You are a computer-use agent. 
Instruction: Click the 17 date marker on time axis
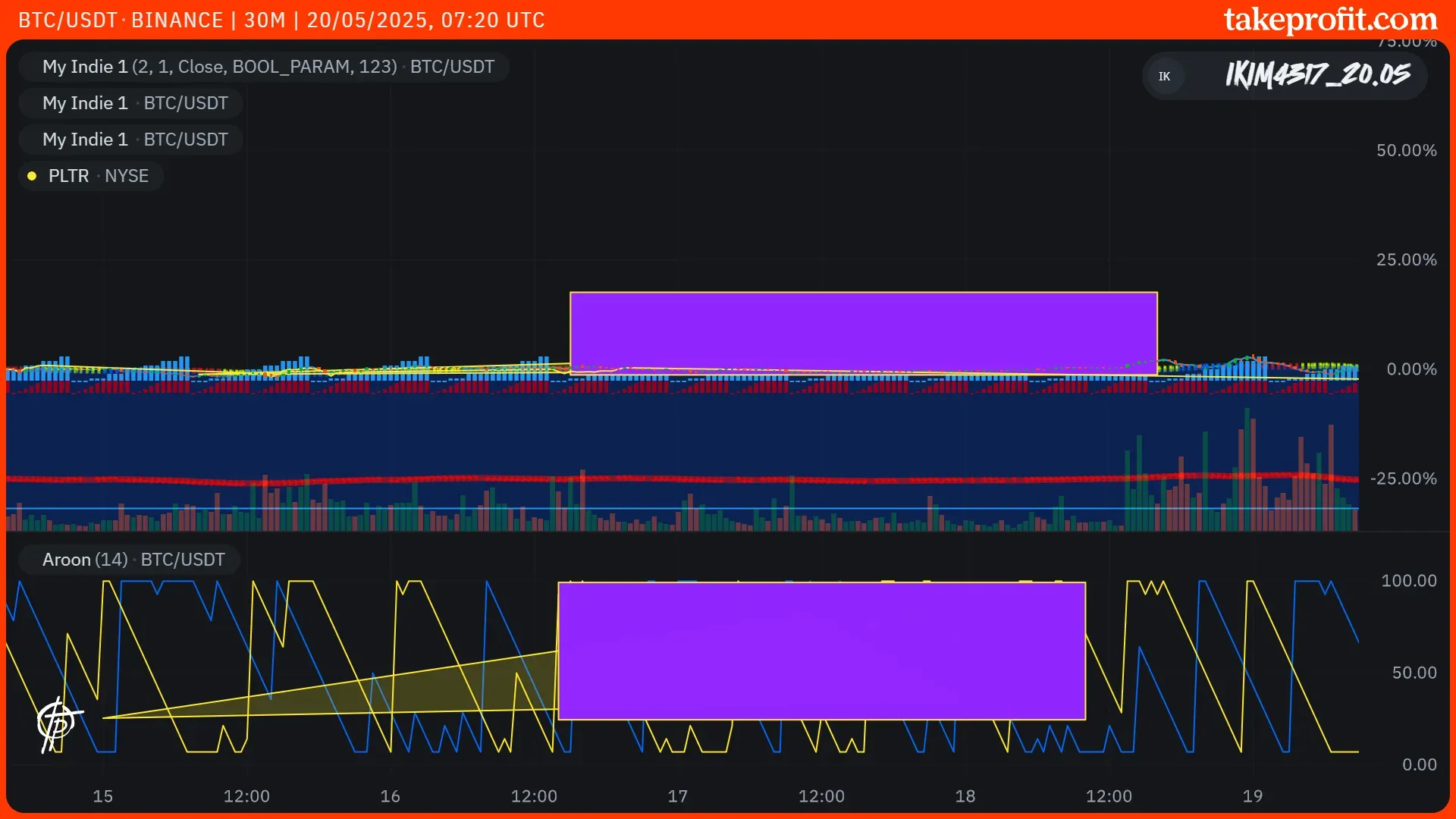click(677, 796)
